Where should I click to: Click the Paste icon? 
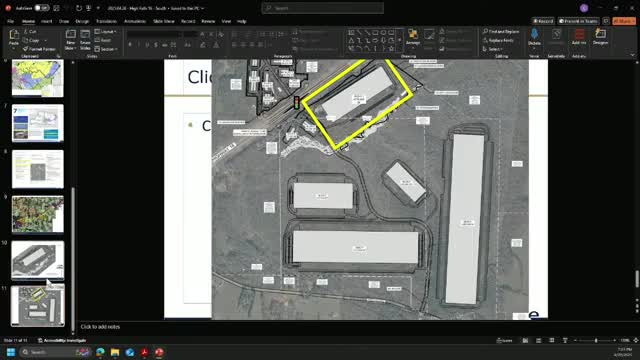(13, 34)
